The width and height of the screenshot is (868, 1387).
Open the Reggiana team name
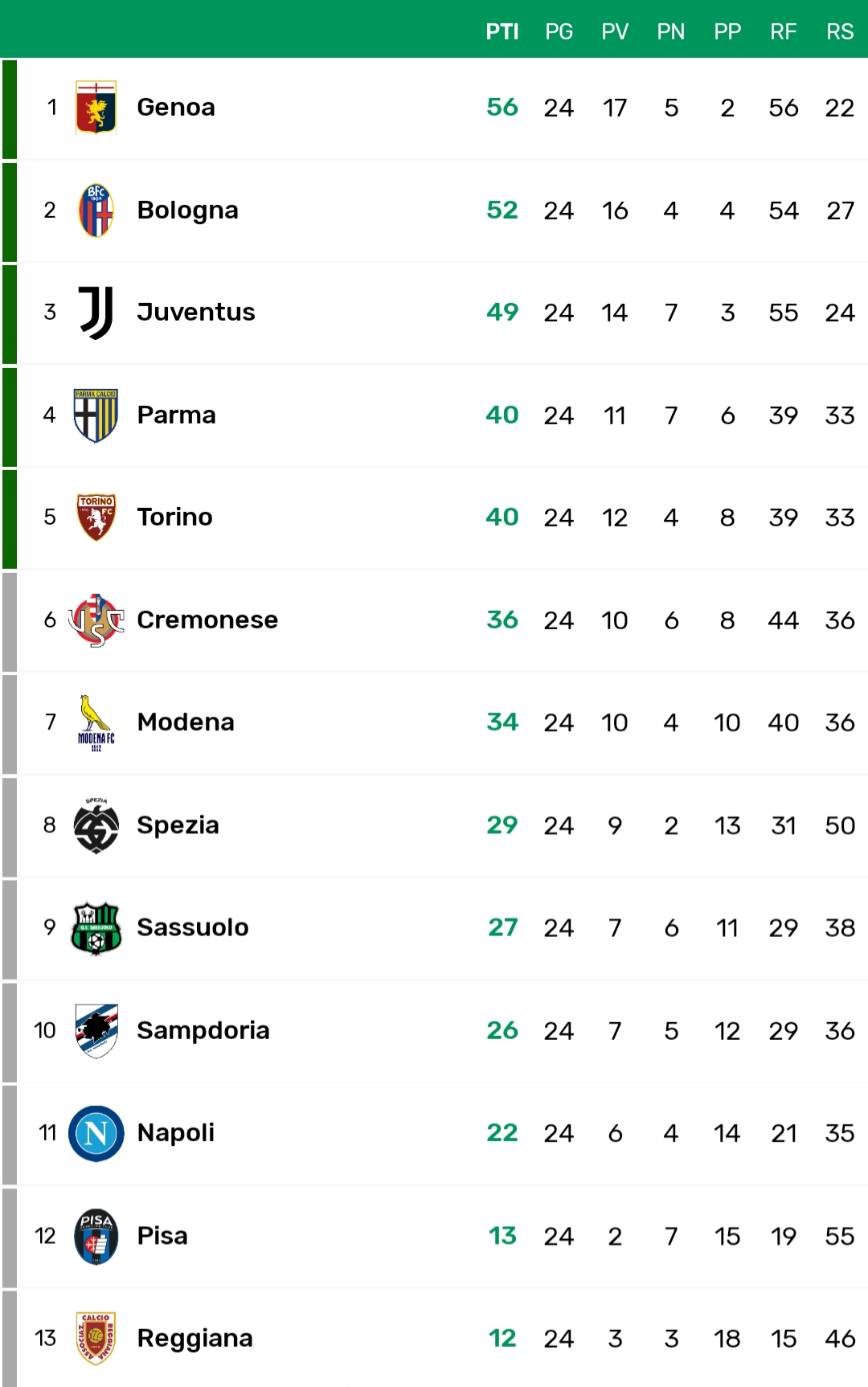(x=194, y=1338)
